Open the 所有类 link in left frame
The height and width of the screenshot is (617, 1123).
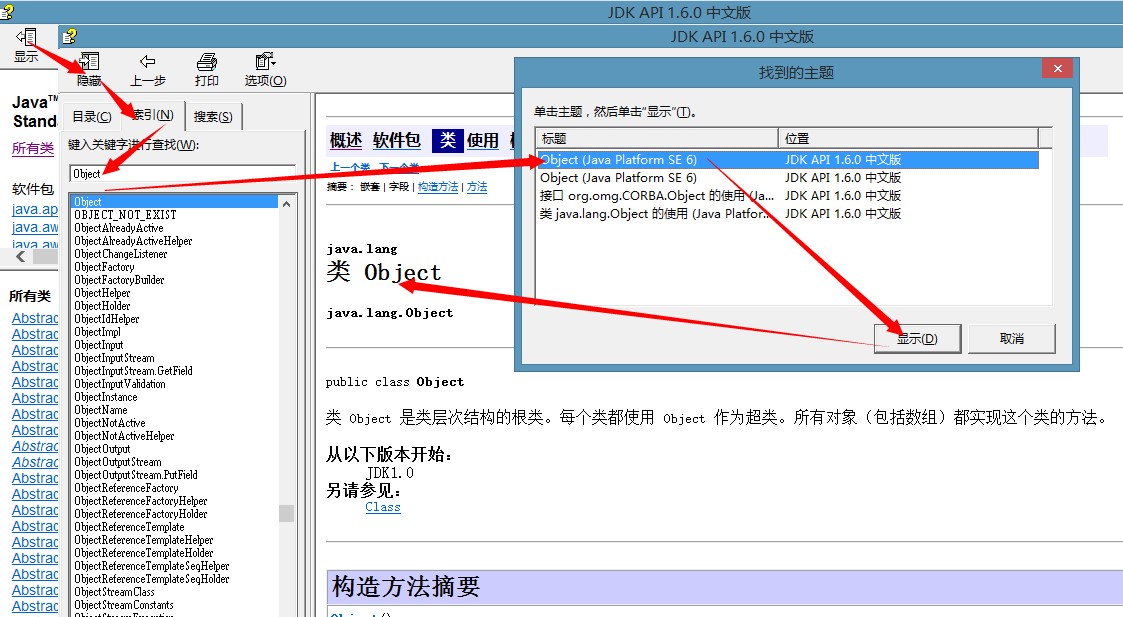click(33, 148)
